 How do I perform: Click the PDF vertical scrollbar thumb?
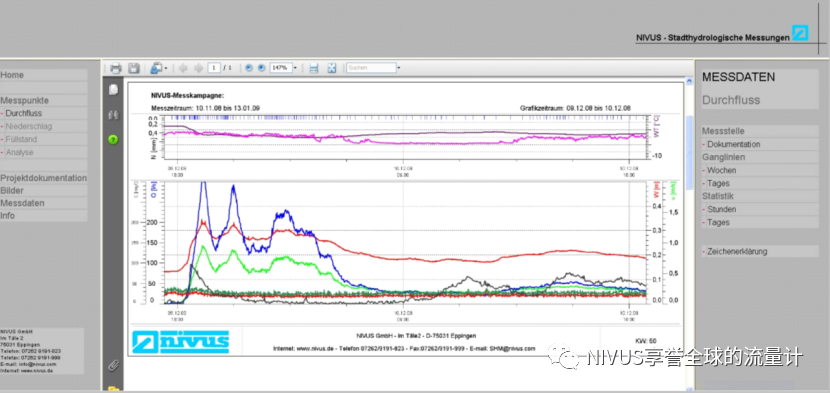pyautogui.click(x=689, y=153)
